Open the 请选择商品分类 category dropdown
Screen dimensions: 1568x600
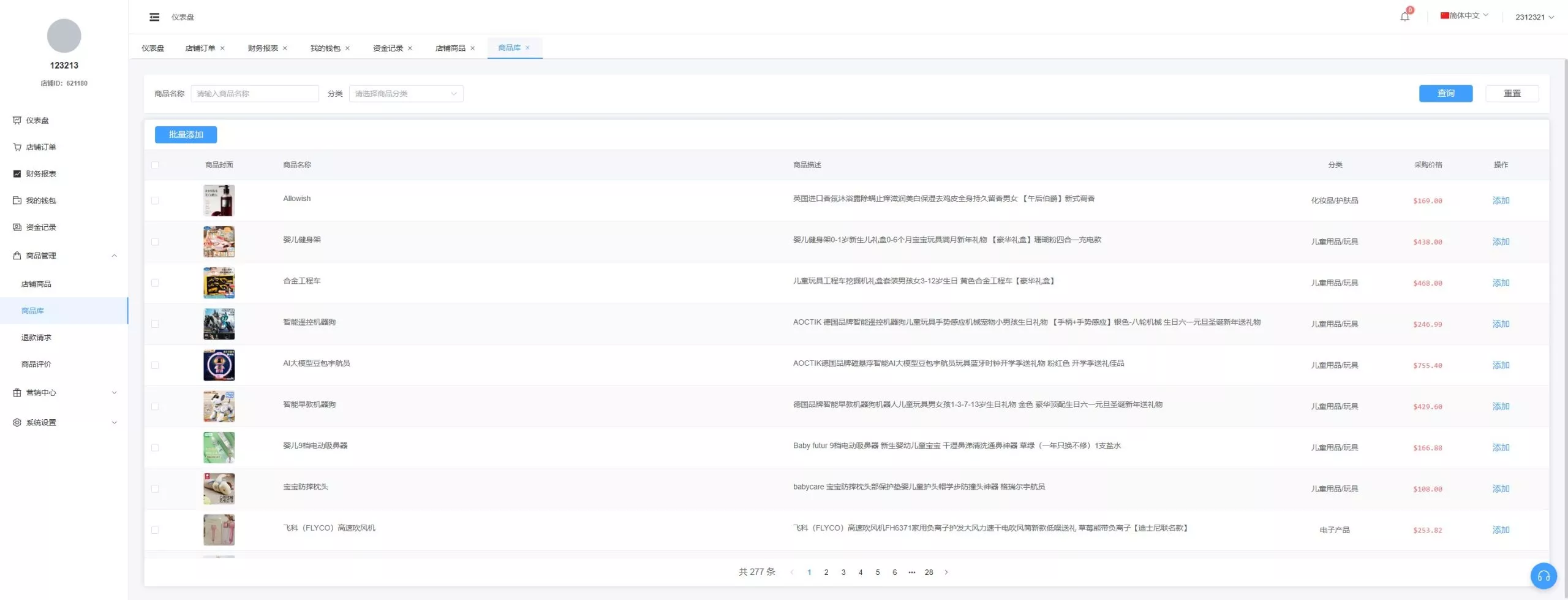[x=405, y=94]
